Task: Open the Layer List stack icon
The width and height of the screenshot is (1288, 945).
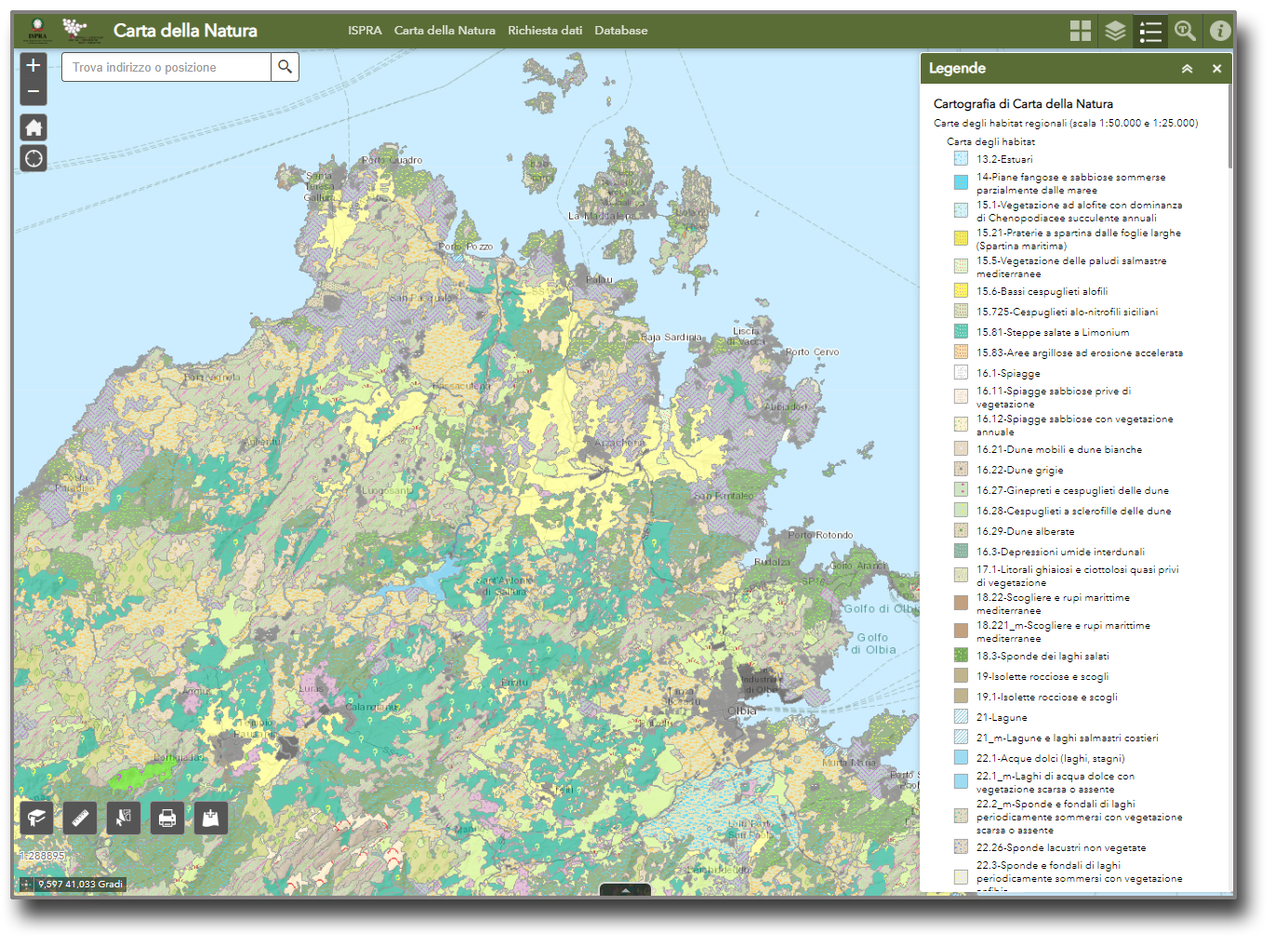Action: coord(1115,31)
